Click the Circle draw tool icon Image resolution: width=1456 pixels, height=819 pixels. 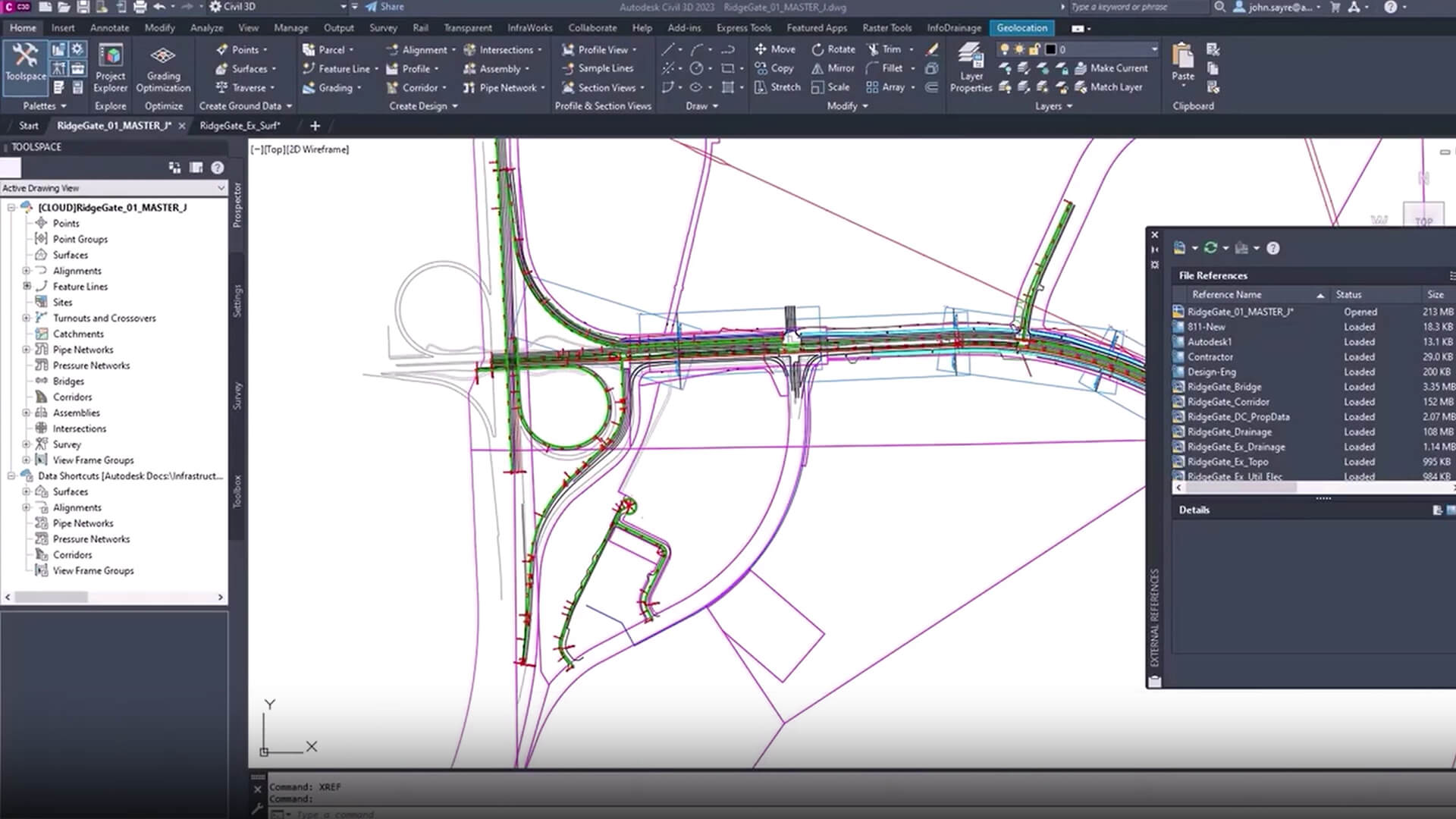tap(696, 68)
